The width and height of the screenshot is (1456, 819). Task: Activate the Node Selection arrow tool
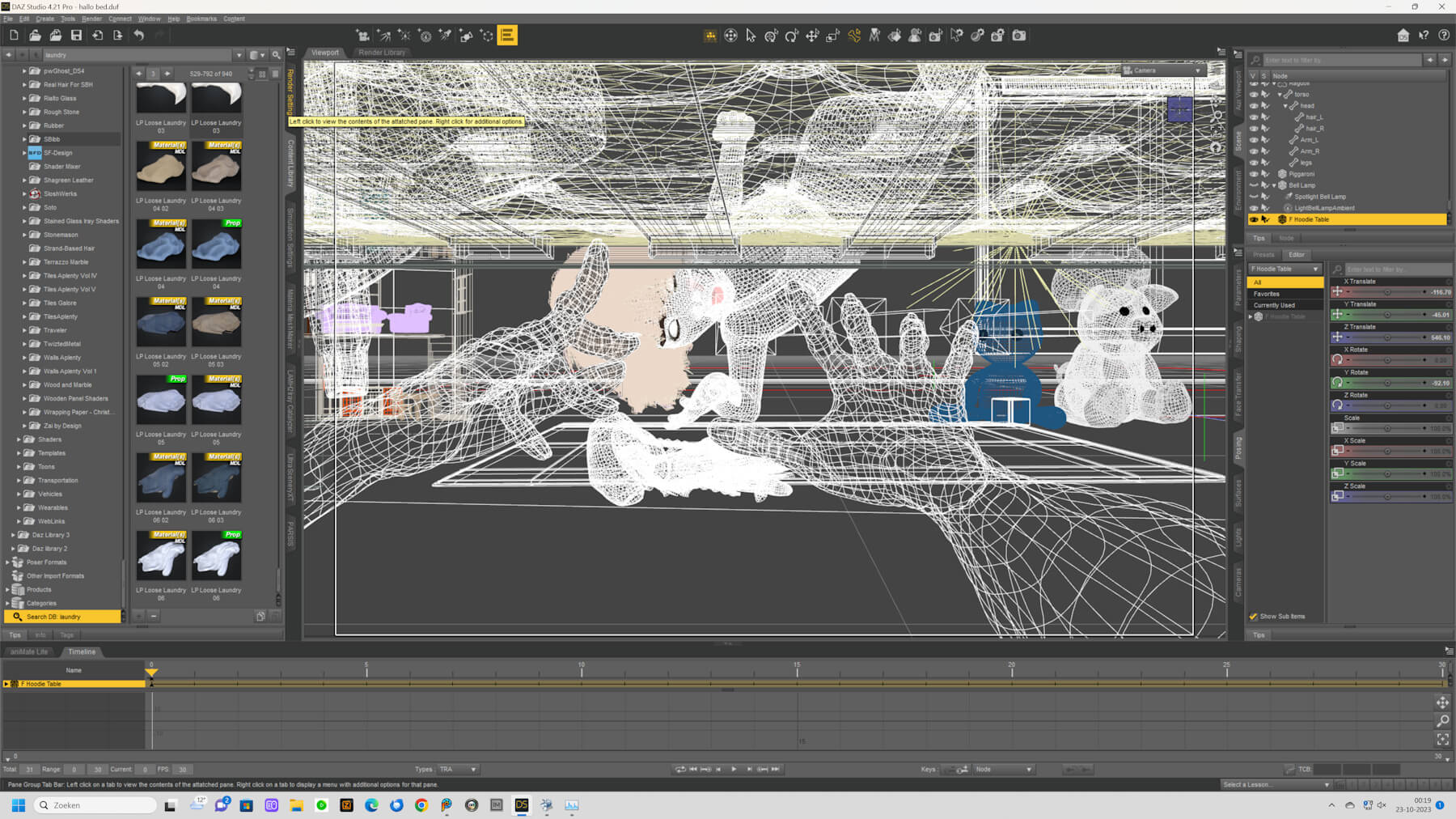(x=751, y=36)
